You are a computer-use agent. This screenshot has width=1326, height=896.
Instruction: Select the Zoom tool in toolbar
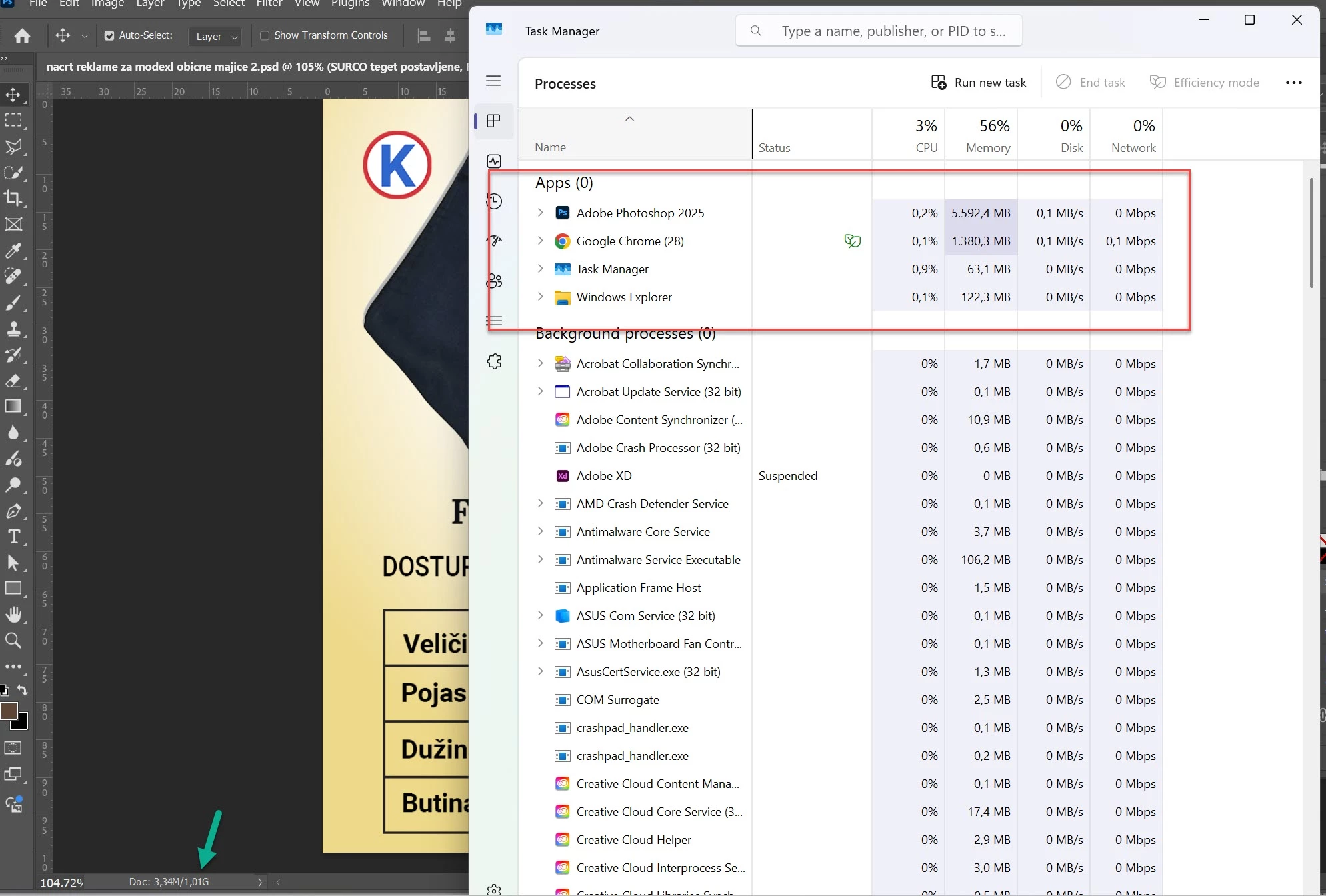pyautogui.click(x=13, y=641)
